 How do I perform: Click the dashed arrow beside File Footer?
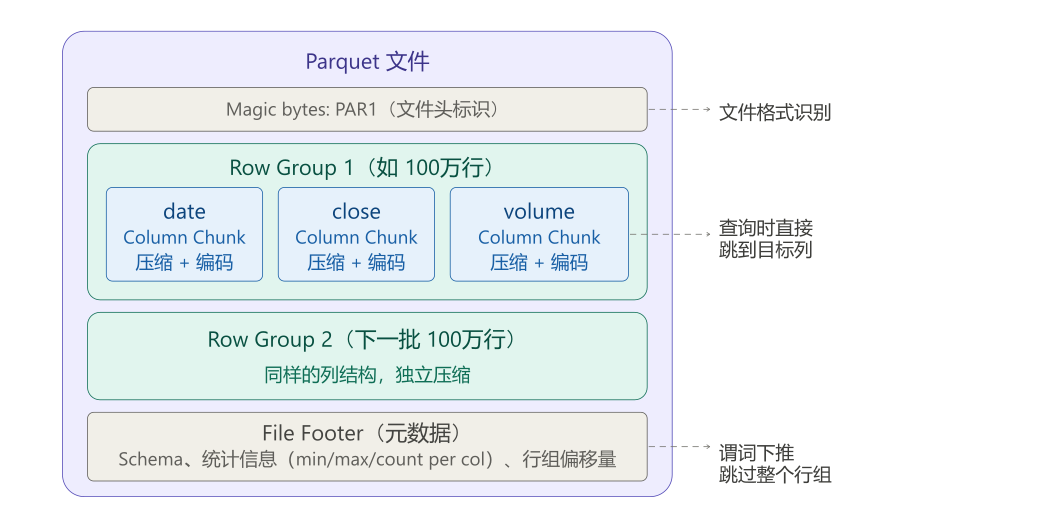tap(680, 447)
